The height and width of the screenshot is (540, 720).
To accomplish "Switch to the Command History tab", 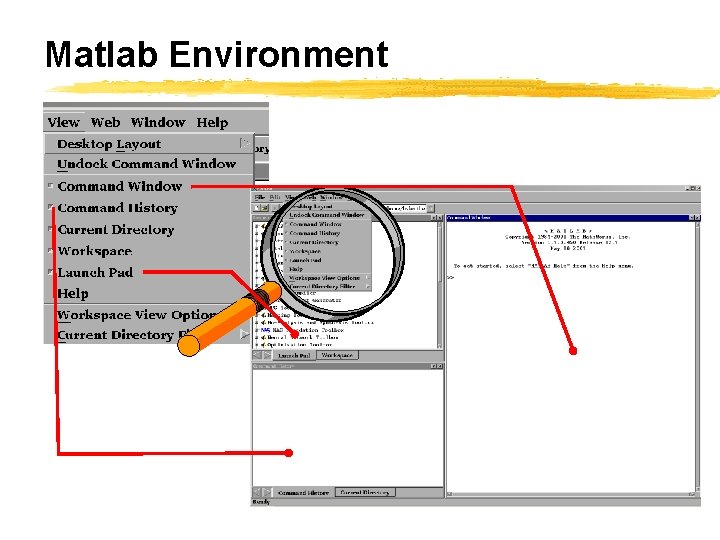I will (304, 493).
